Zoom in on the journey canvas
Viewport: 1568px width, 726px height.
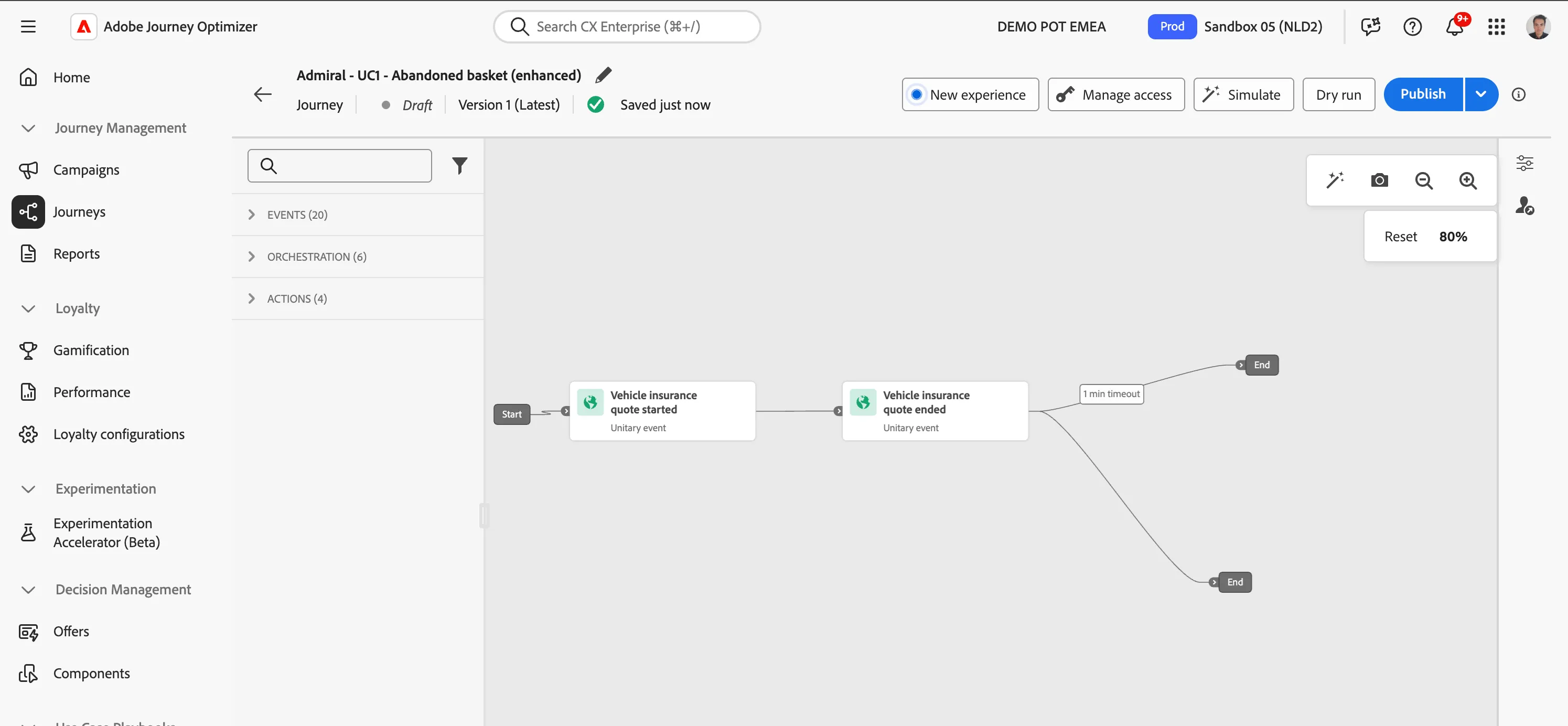[x=1467, y=180]
